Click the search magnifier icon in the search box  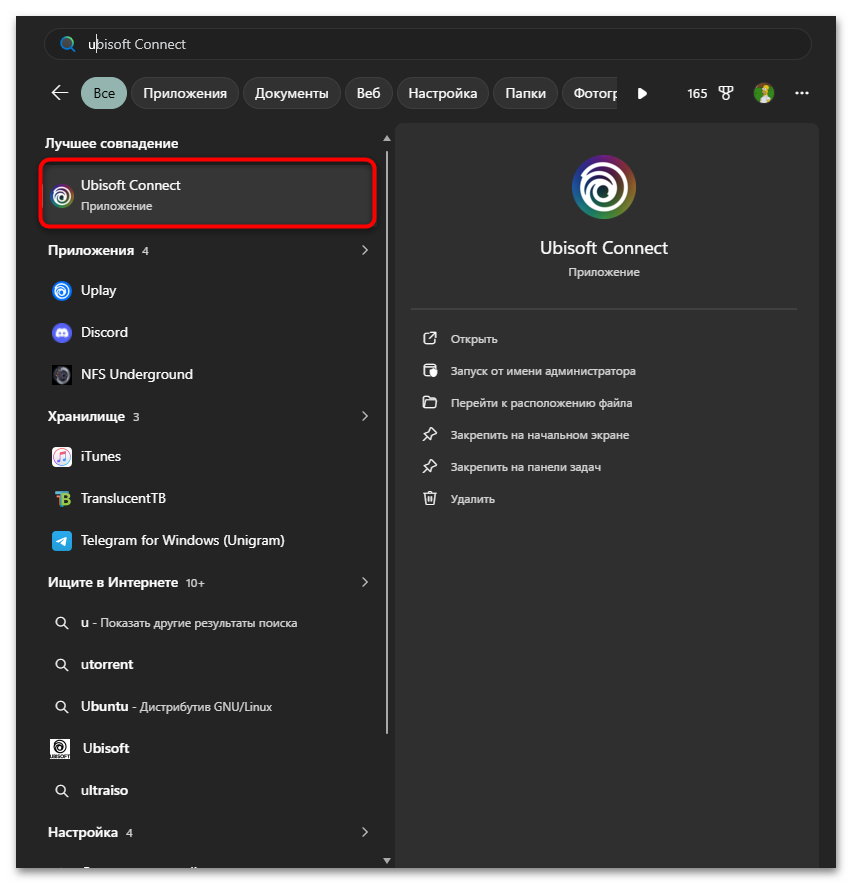[x=68, y=44]
